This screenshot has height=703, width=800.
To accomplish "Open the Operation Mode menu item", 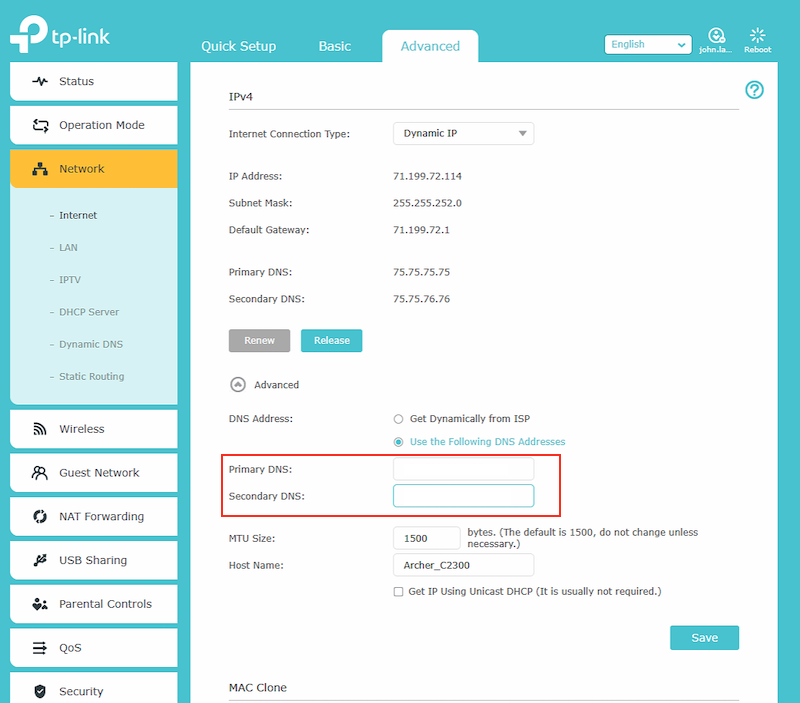I will pyautogui.click(x=94, y=125).
